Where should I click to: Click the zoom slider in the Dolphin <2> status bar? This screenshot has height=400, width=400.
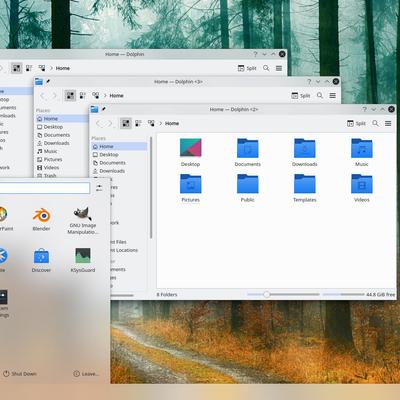point(283,295)
